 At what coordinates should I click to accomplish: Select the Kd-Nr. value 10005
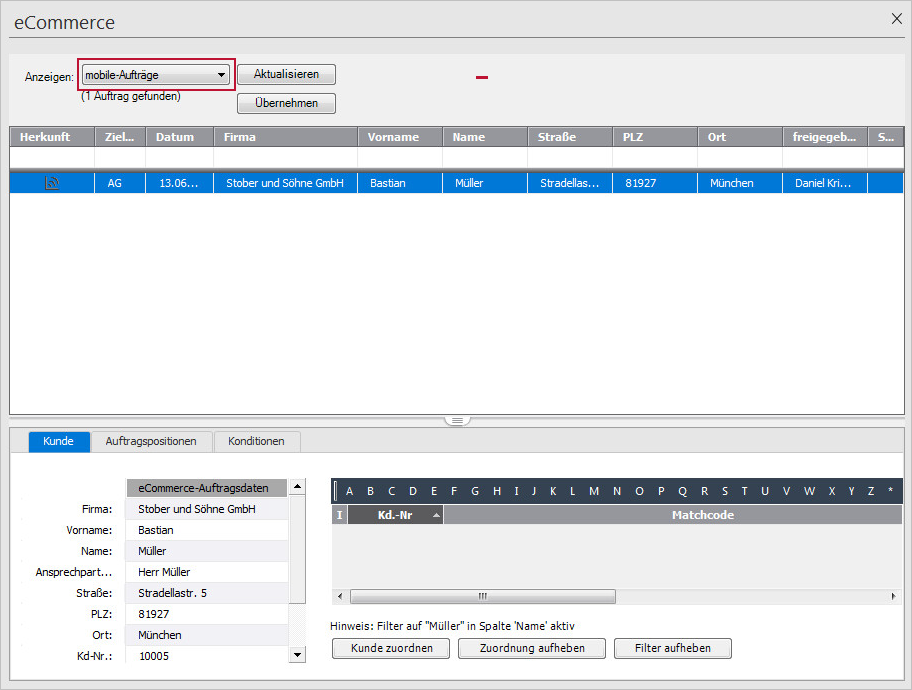(x=206, y=656)
